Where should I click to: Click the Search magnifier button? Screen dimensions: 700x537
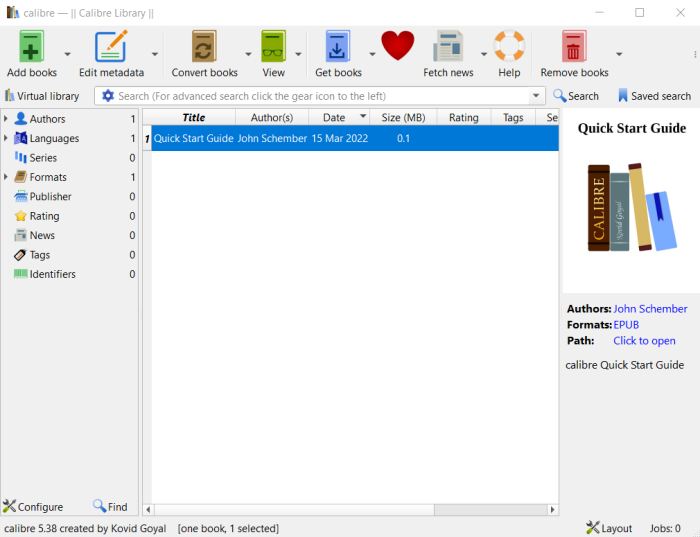[x=576, y=96]
